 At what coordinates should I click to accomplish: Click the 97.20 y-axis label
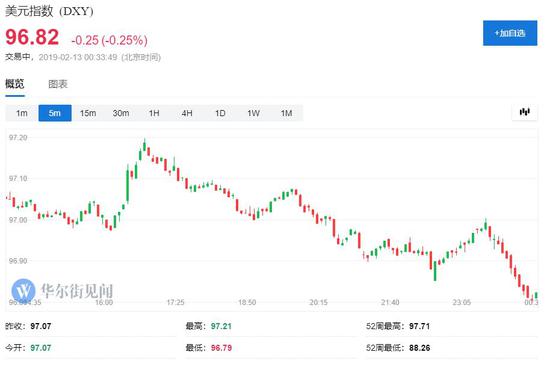click(x=18, y=137)
